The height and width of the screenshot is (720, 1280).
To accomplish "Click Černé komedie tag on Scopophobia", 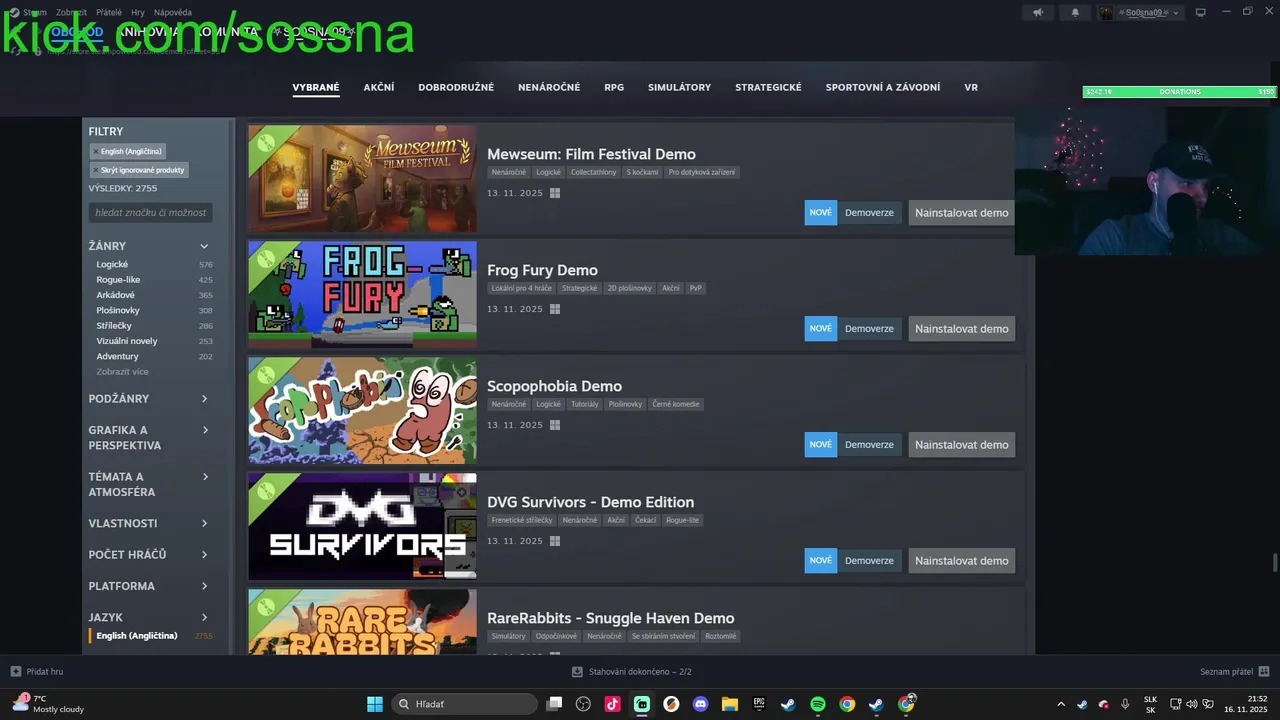I will pyautogui.click(x=677, y=404).
